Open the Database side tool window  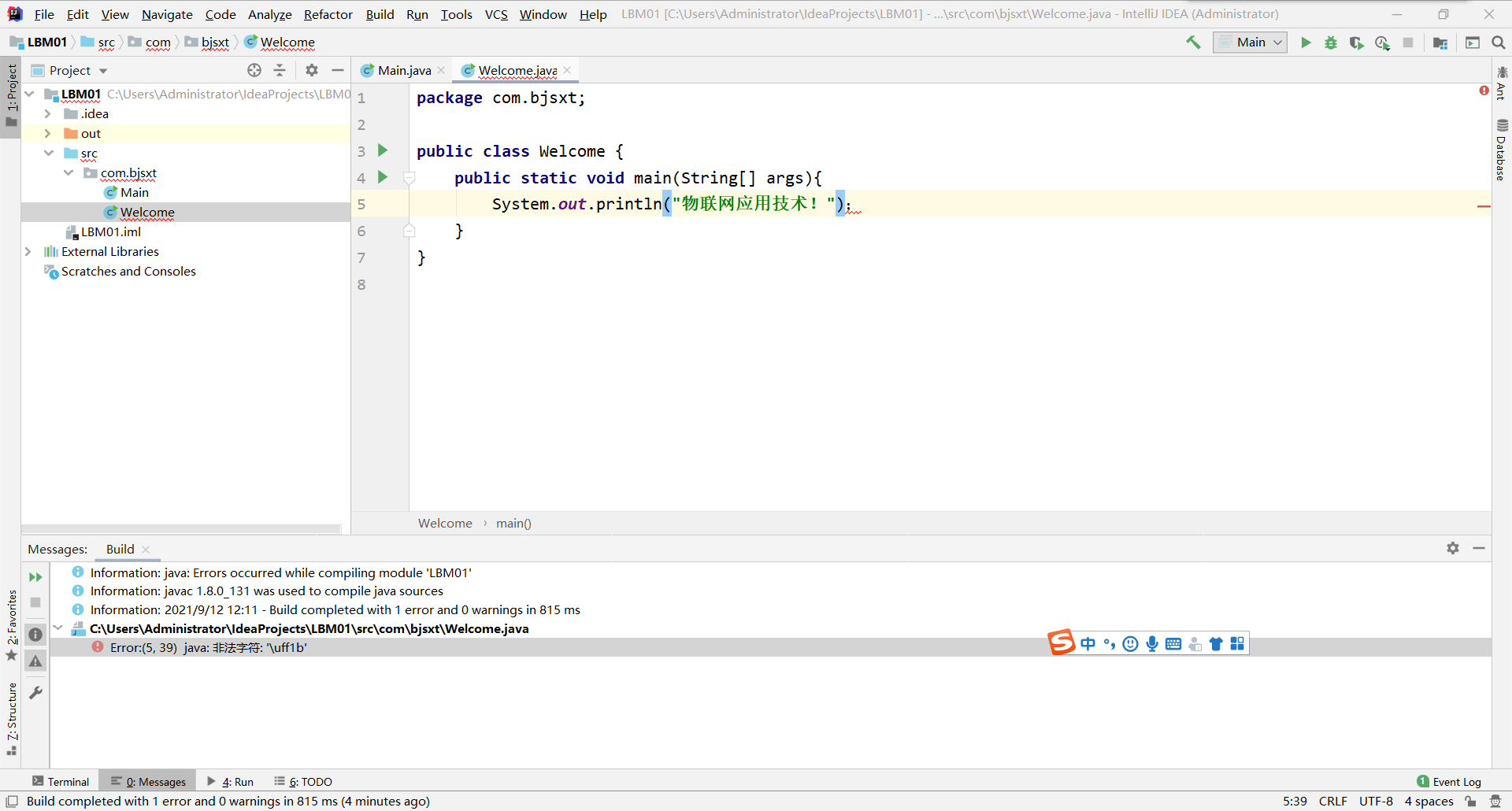(1501, 150)
